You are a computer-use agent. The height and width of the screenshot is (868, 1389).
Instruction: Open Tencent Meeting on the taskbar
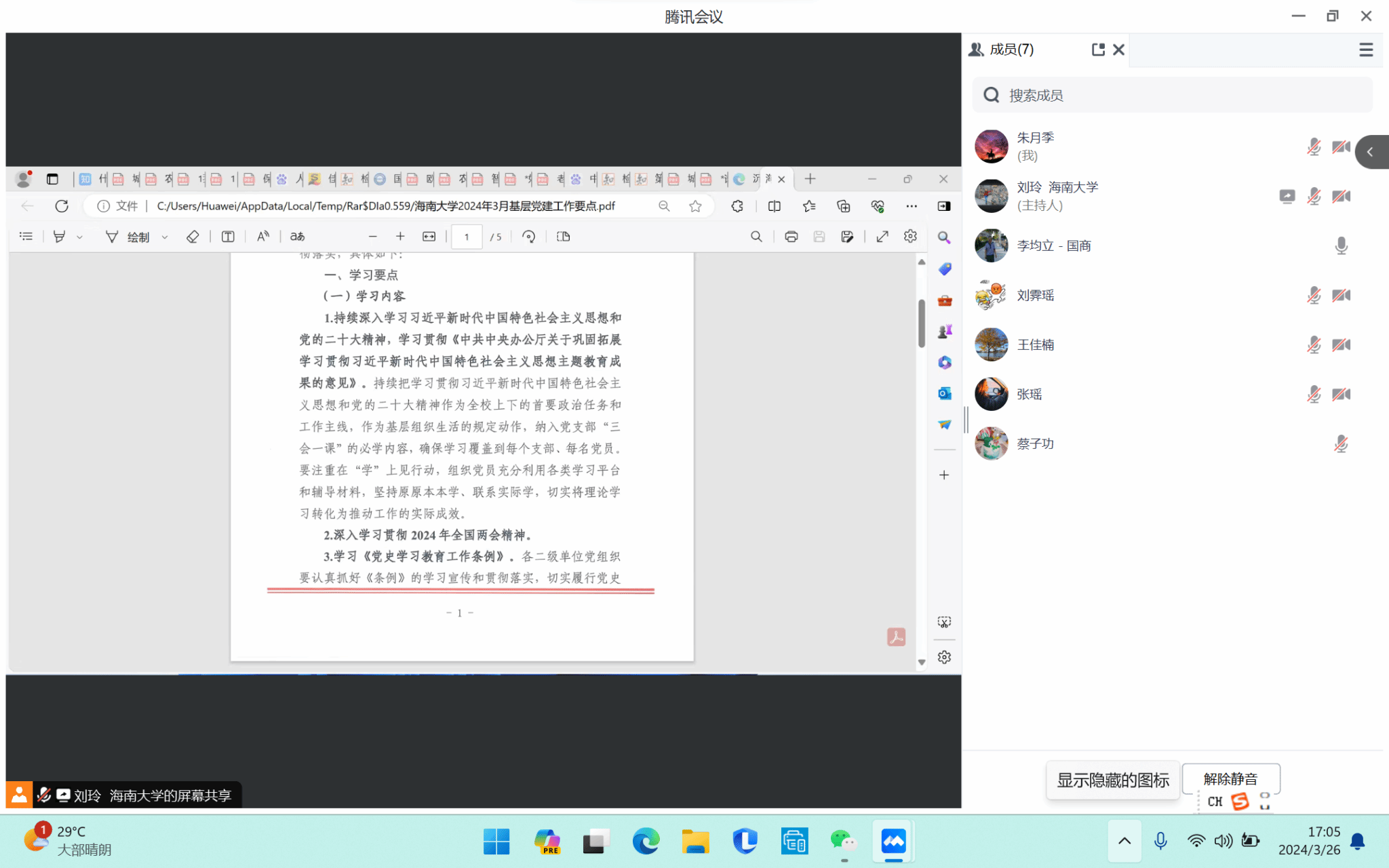[893, 842]
